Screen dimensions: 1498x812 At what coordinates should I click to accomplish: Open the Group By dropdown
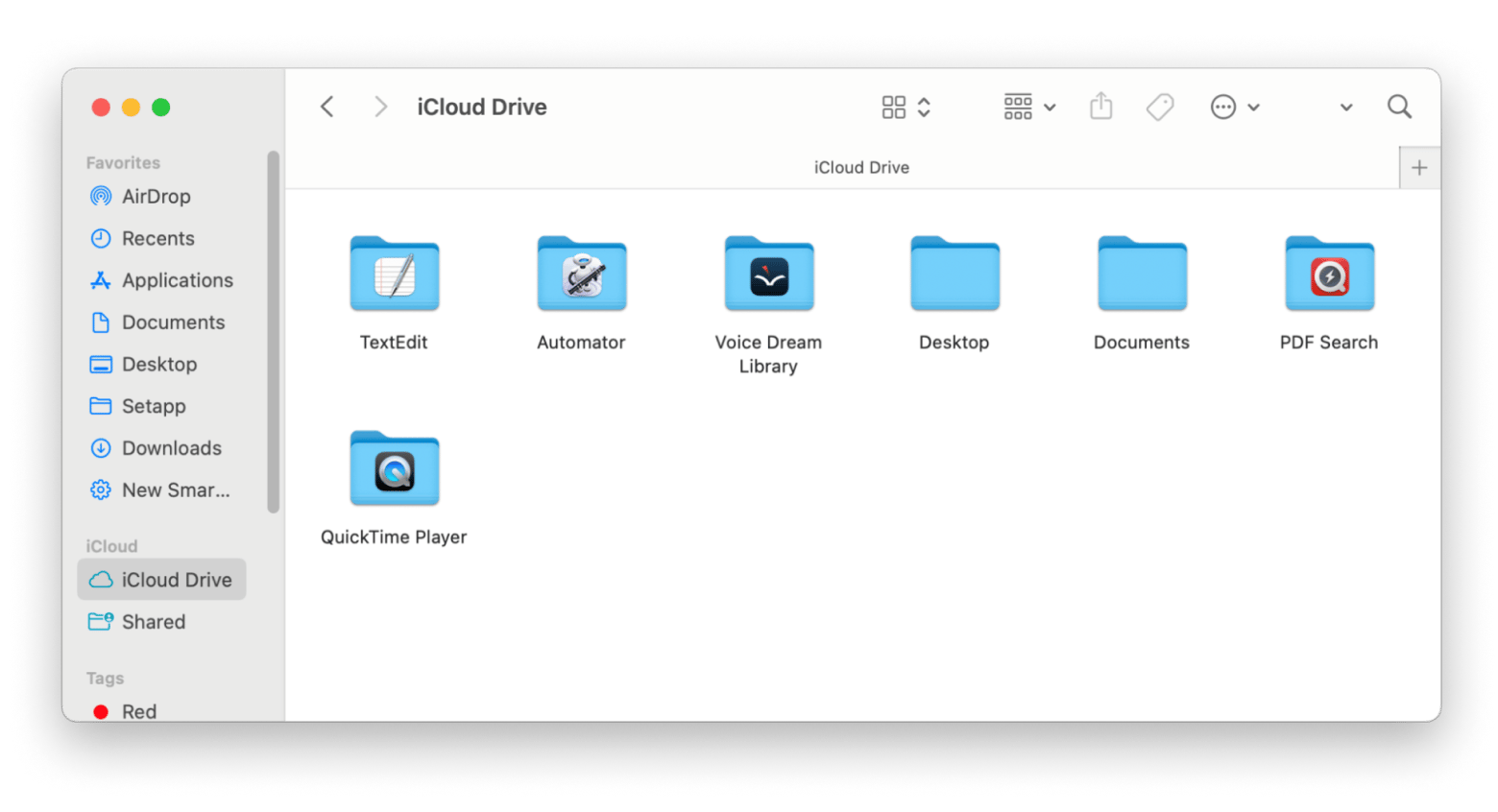click(1029, 107)
